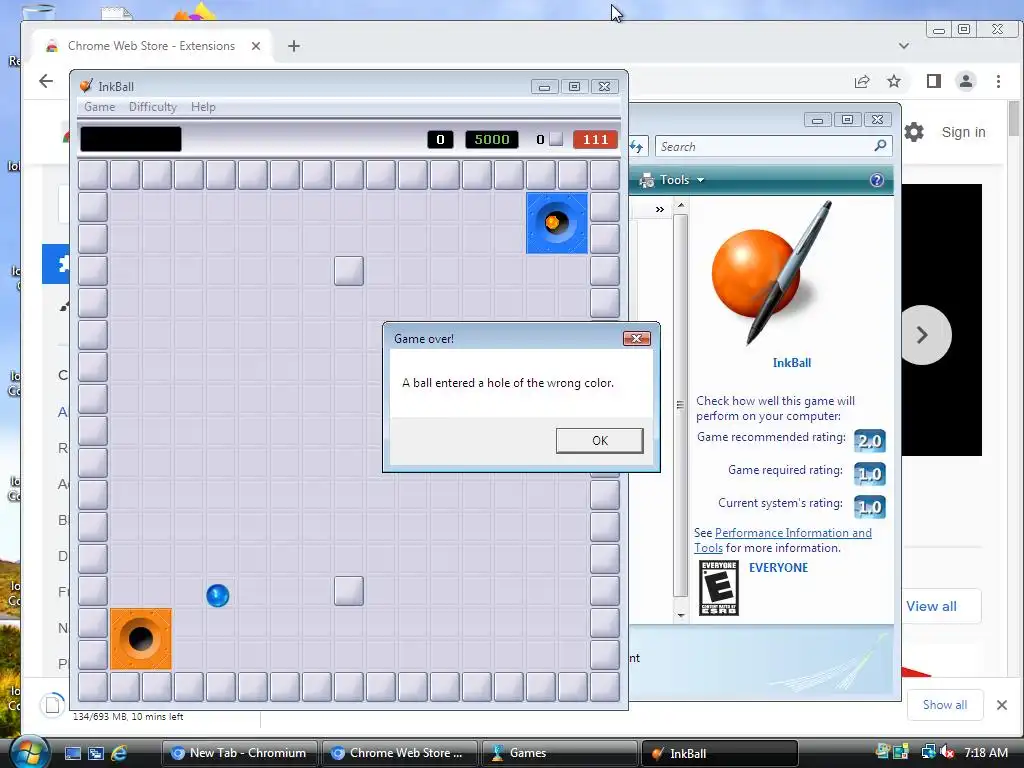Click View all on Web Store

[x=931, y=606]
